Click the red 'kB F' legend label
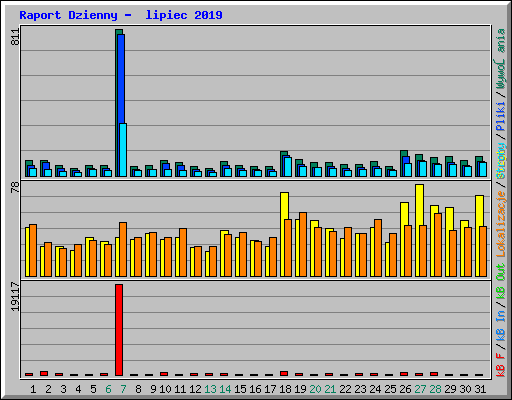The image size is (512, 400). click(501, 365)
